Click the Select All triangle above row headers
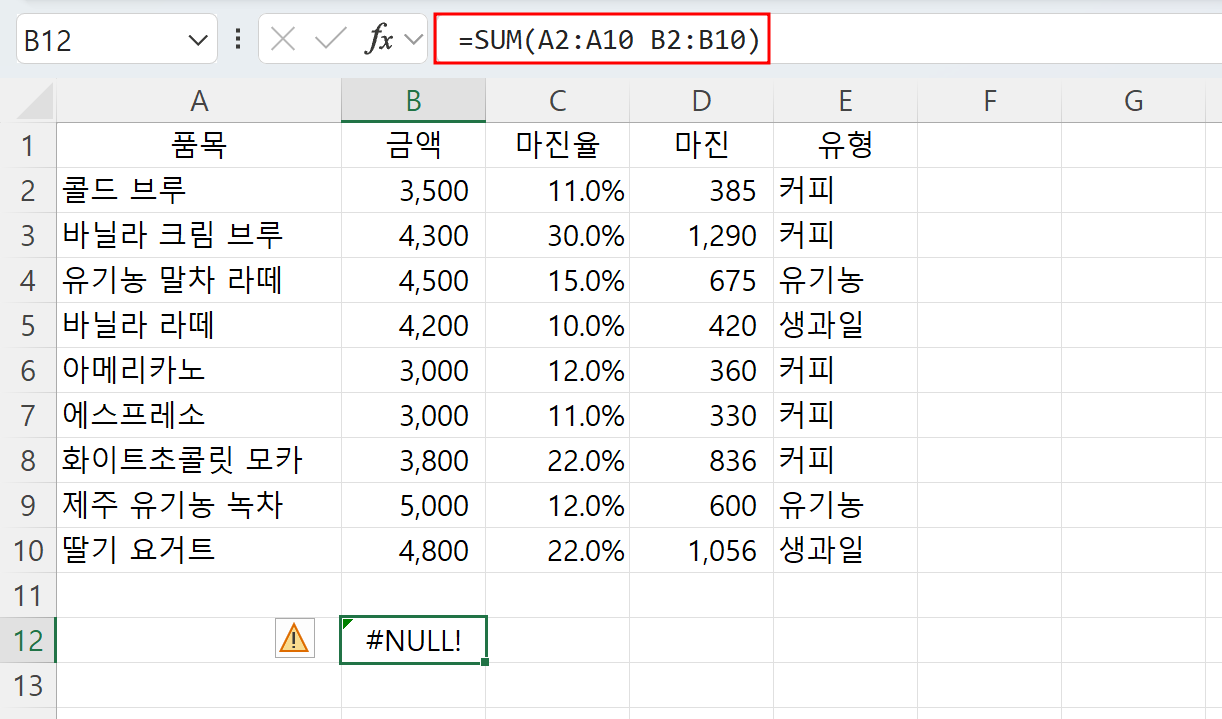1222x719 pixels. pyautogui.click(x=30, y=100)
